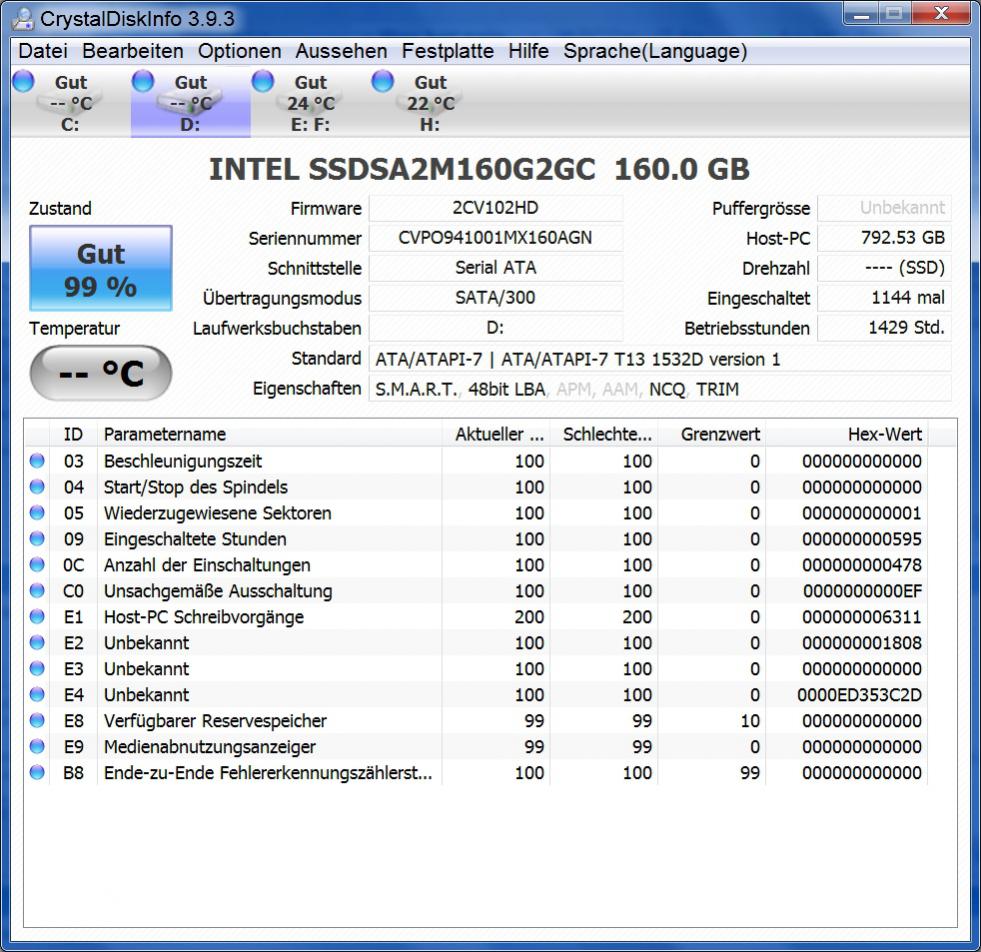Click hex value 000000006311

tap(862, 617)
